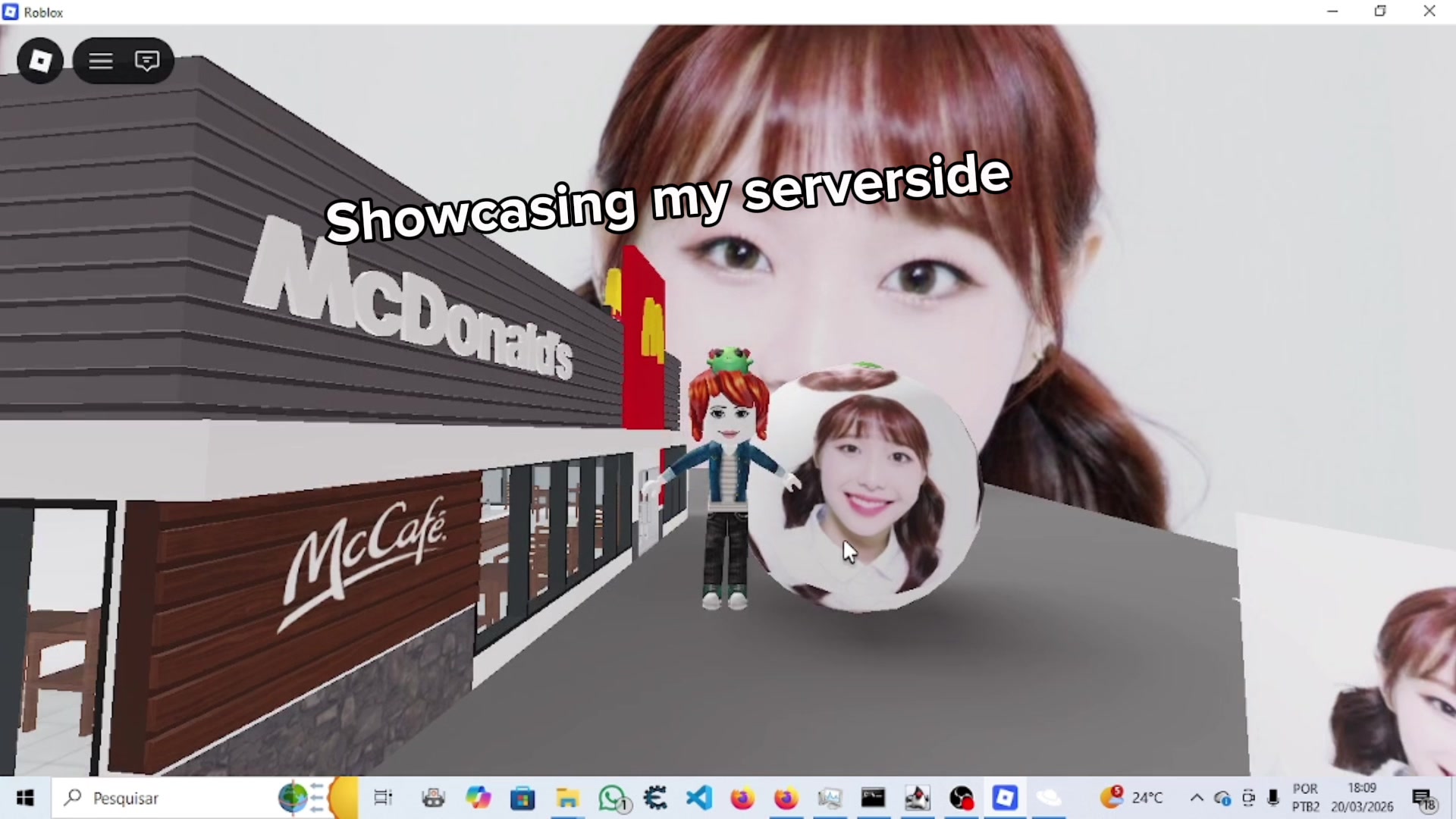
Task: Launch Copilot from the taskbar
Action: tap(479, 798)
